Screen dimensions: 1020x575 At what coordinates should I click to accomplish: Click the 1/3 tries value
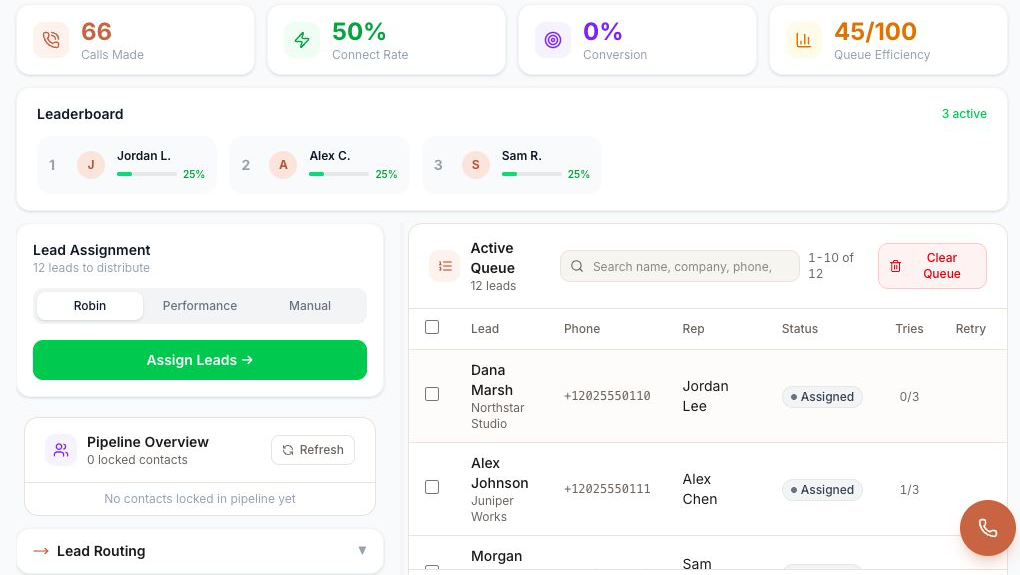coord(909,490)
